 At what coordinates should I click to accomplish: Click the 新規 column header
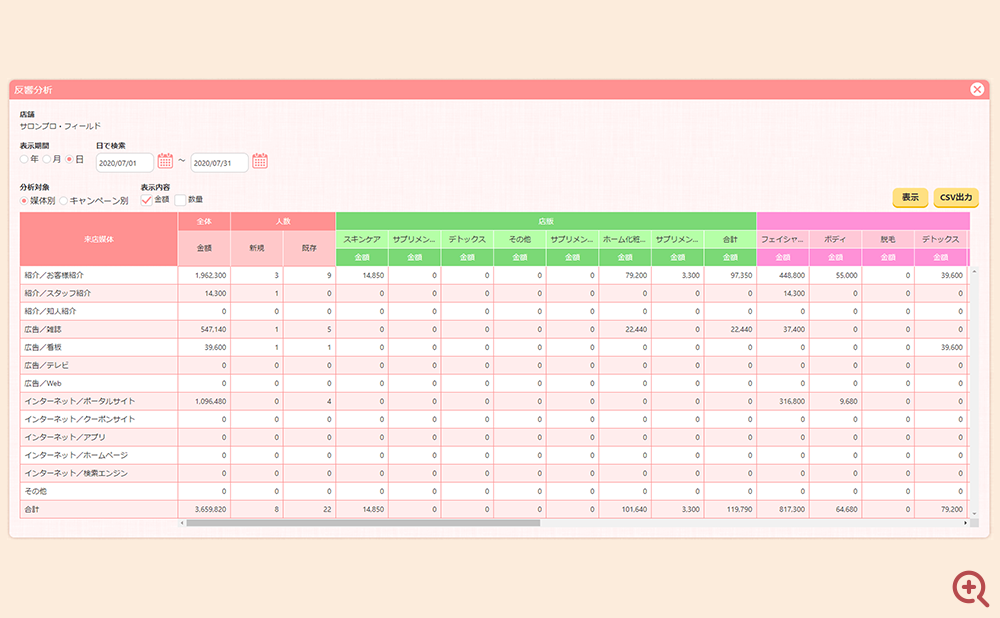(x=257, y=248)
